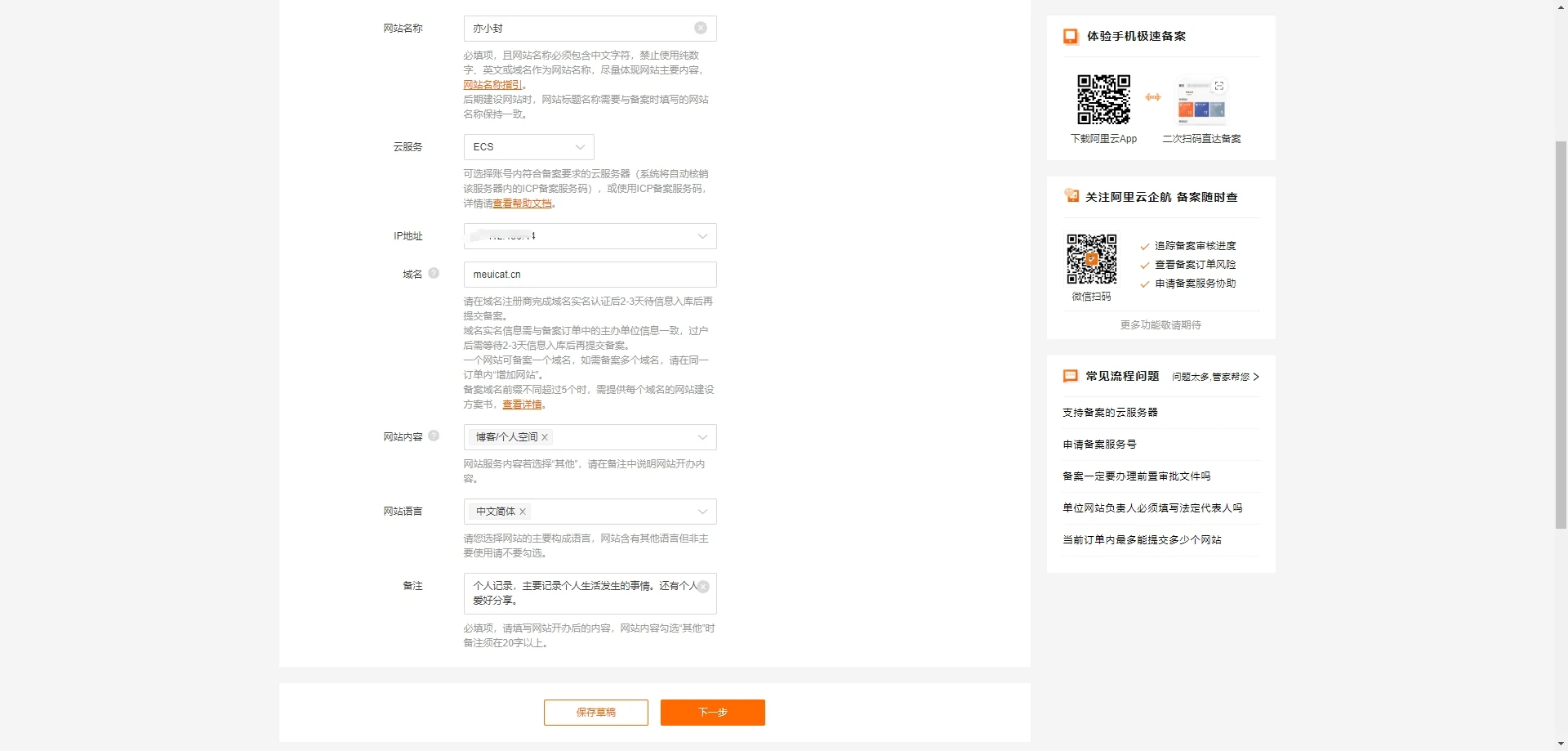Remove the 博客/个人空间 tag
Viewport: 1568px width, 751px height.
point(545,437)
